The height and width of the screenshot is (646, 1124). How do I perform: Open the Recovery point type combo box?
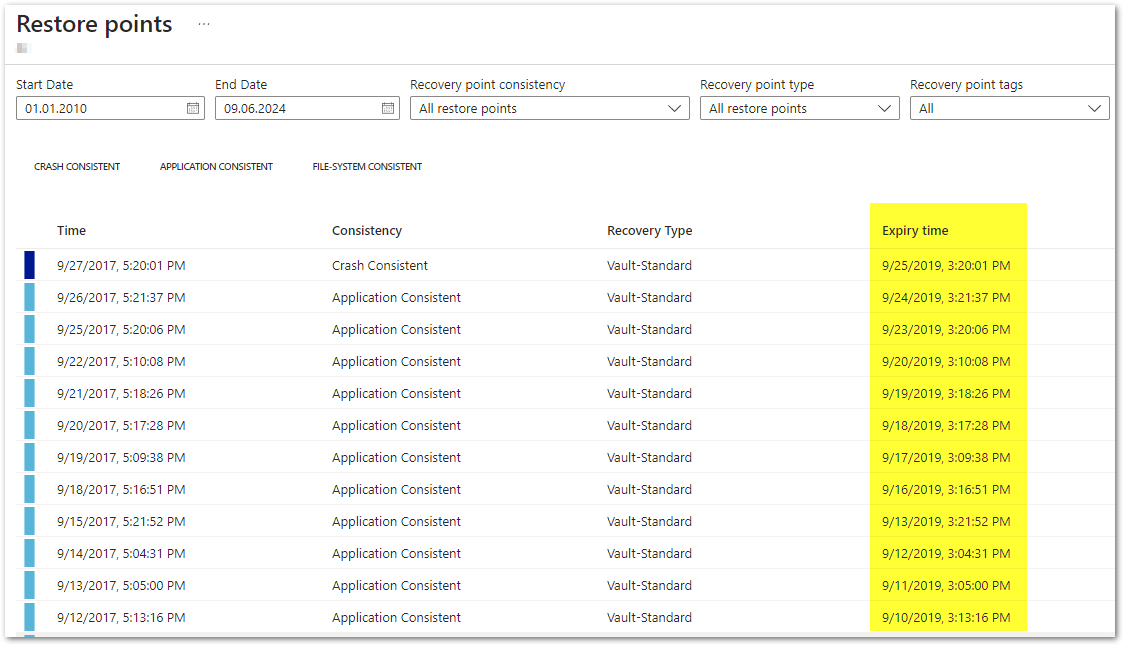pos(799,108)
